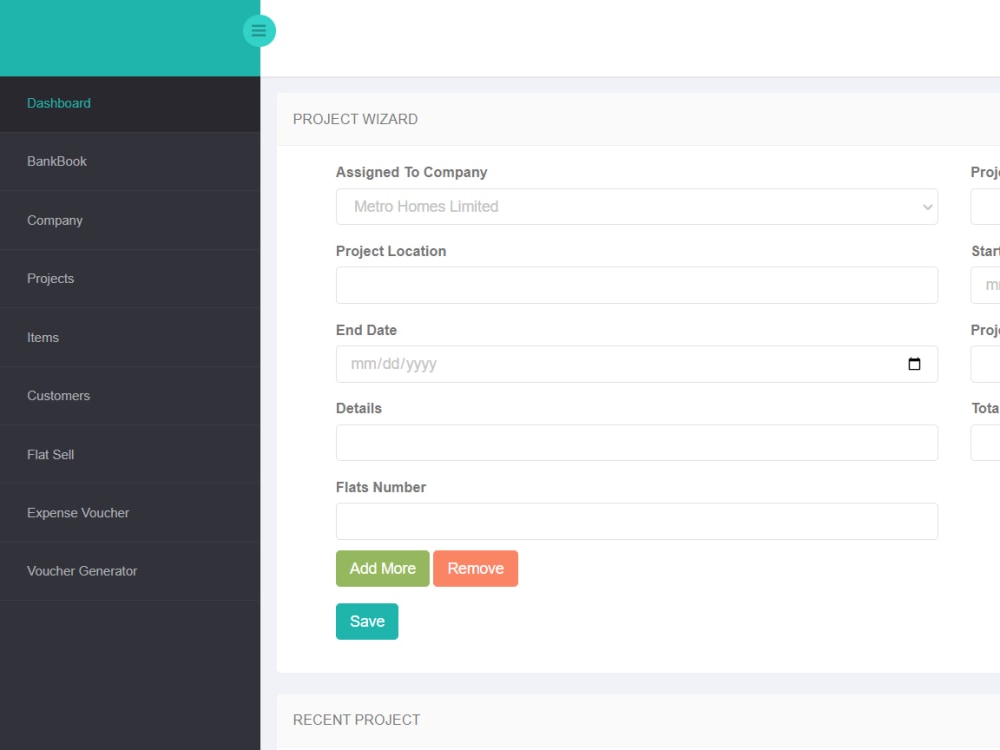Click the Flats Number label

[x=381, y=487]
